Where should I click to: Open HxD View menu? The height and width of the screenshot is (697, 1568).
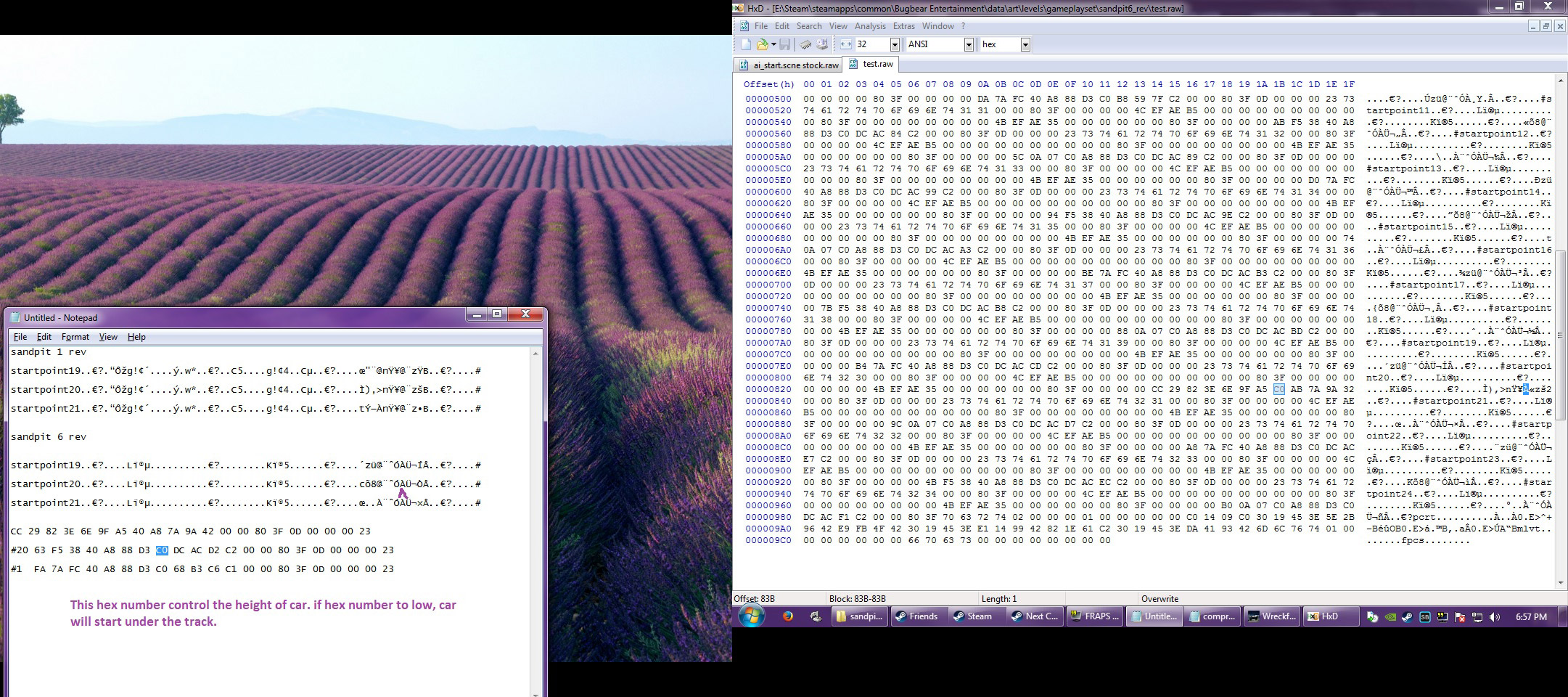(x=838, y=26)
